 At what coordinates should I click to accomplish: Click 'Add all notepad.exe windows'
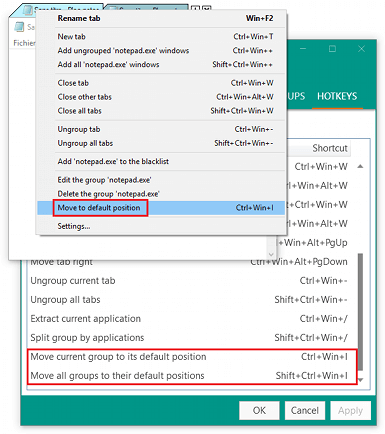click(161, 65)
